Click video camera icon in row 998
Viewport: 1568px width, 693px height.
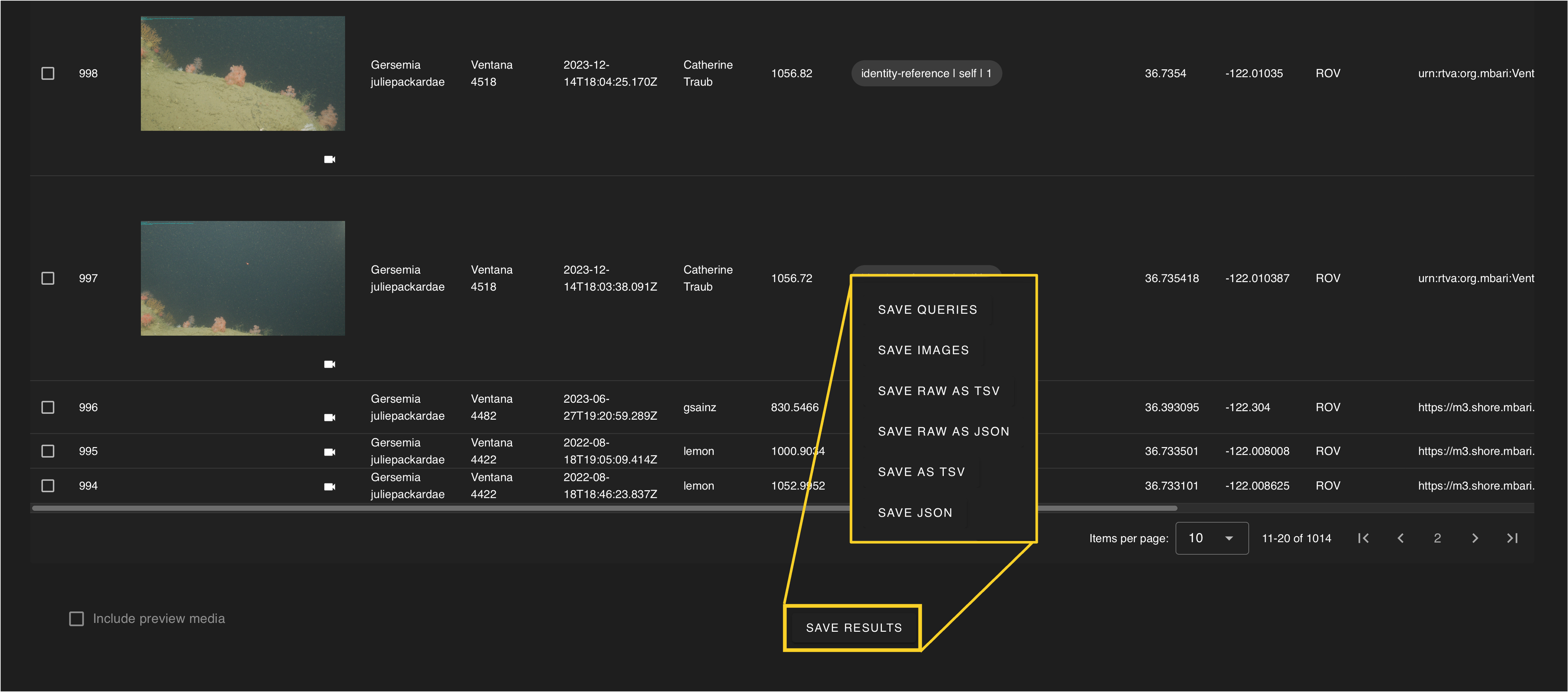coord(329,160)
